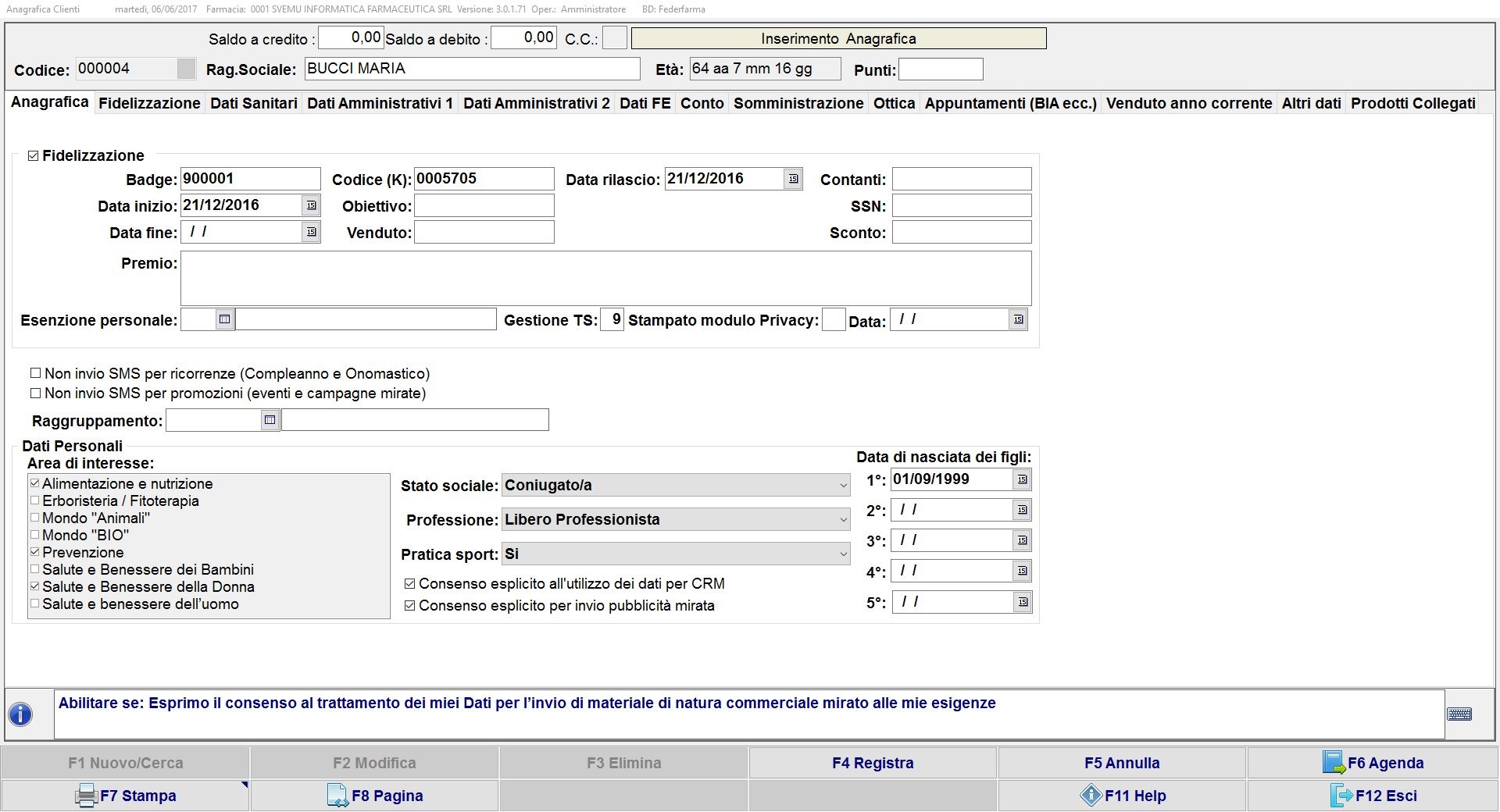The width and height of the screenshot is (1500, 812).
Task: Open the on-screen keyboard icon
Action: (x=1459, y=714)
